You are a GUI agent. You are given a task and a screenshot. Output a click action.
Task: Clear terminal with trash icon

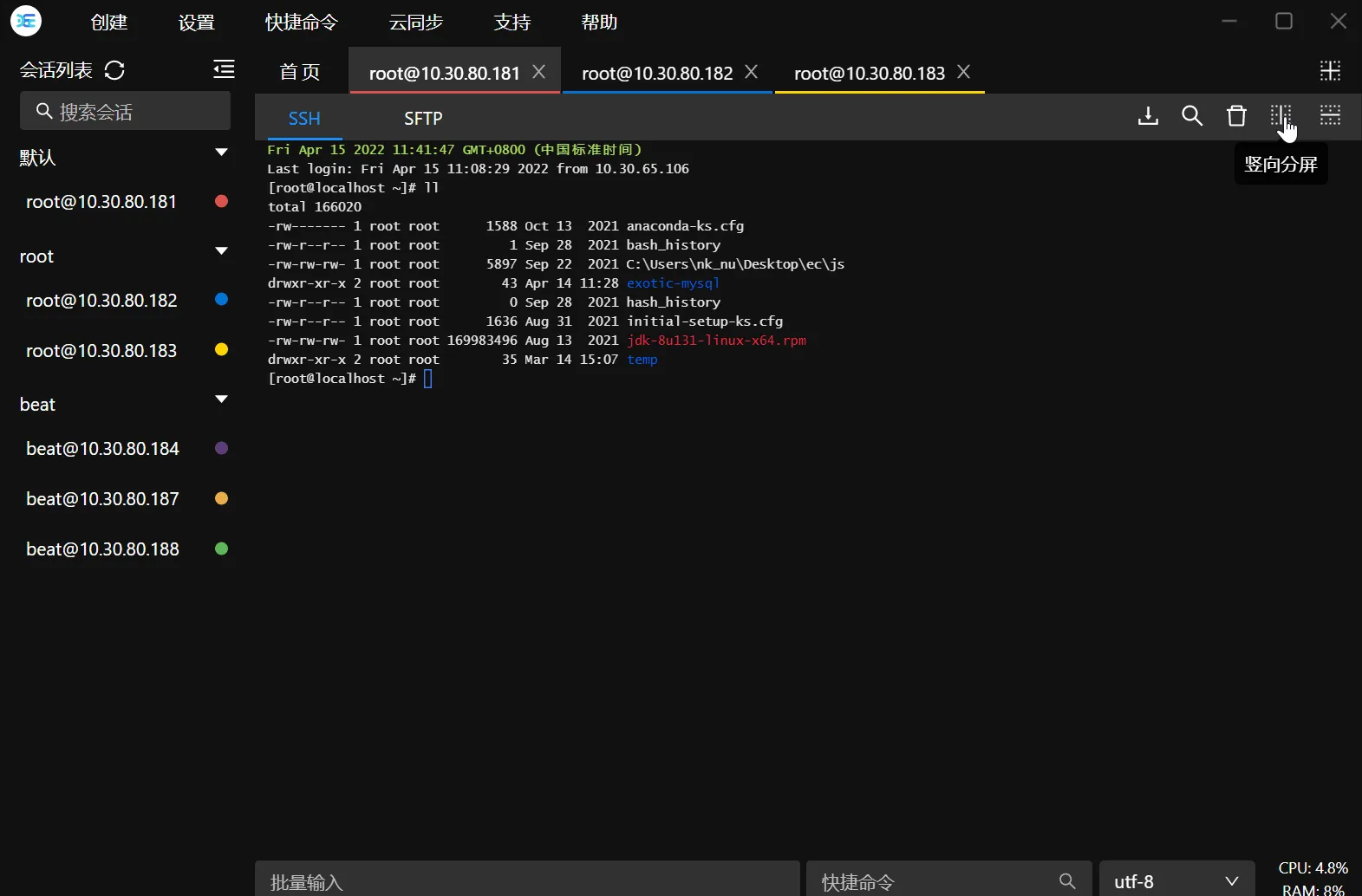[1236, 115]
